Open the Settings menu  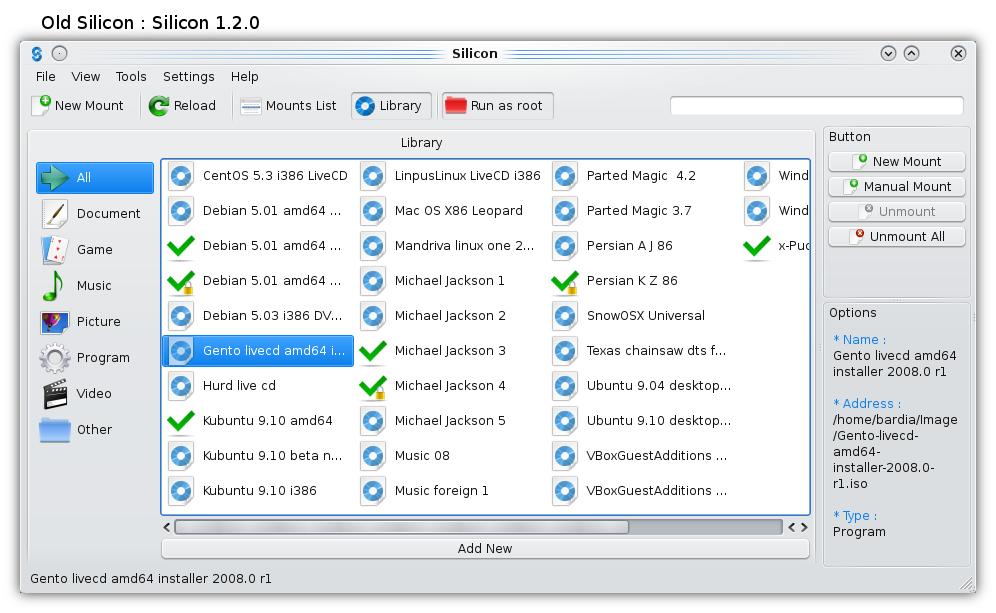pos(189,76)
